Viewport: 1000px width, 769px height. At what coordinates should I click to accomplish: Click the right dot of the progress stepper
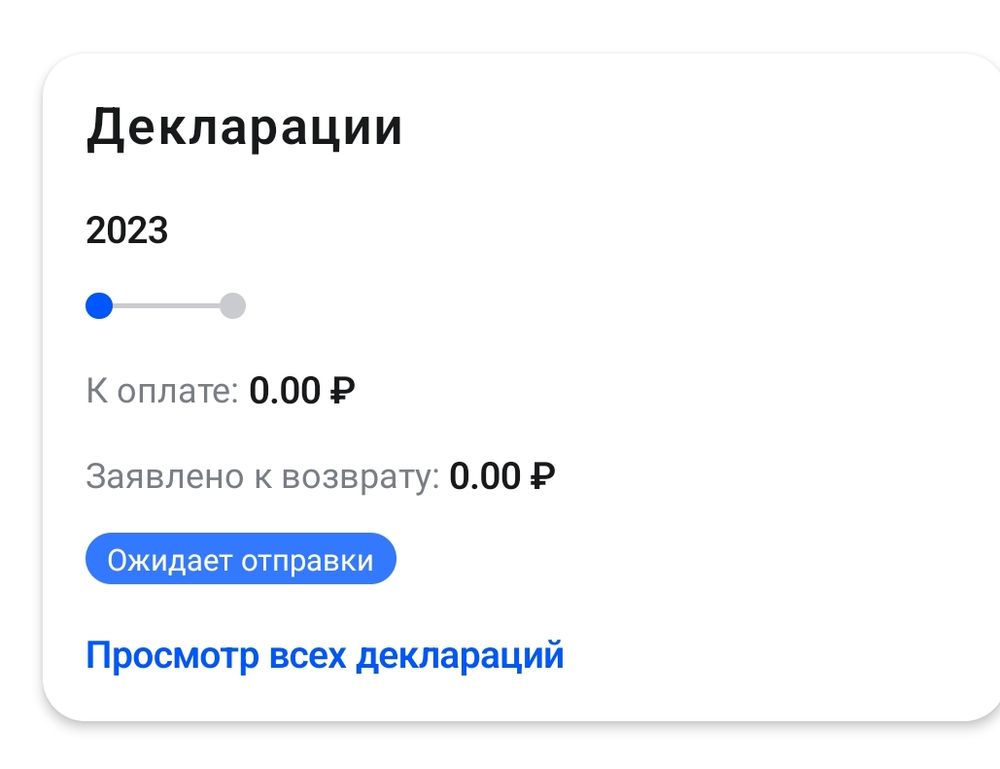tap(233, 305)
